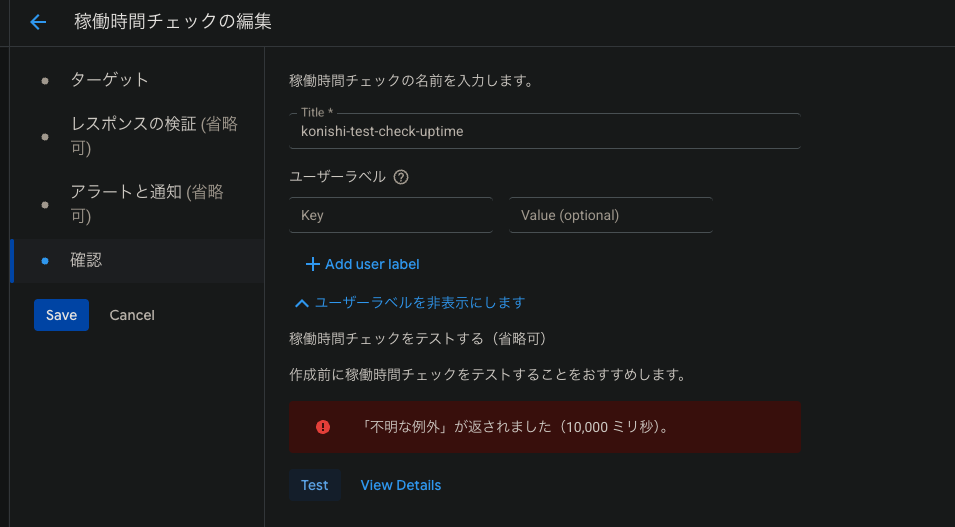Focus the Value (optional) input

(x=610, y=215)
